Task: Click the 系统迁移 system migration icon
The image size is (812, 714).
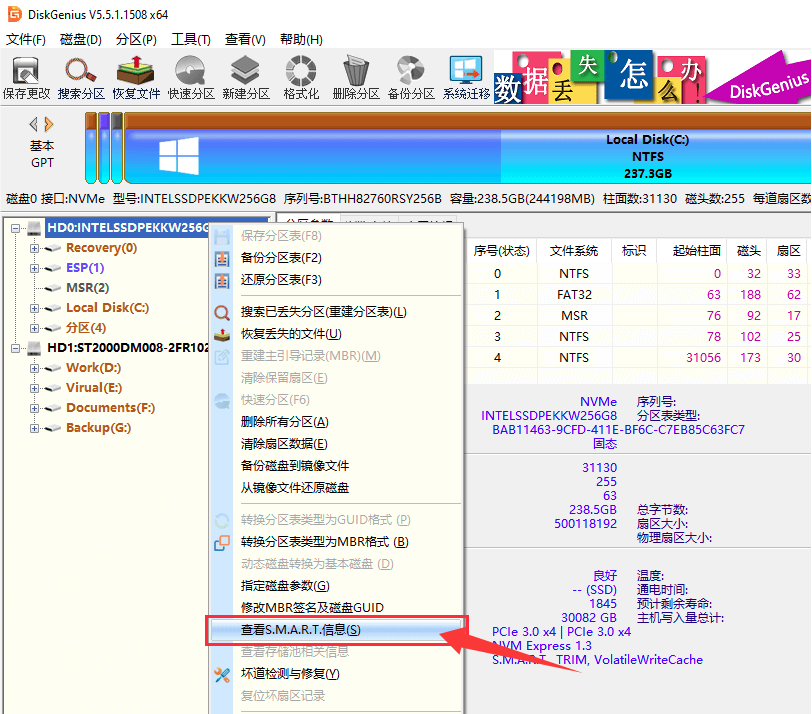Action: tap(466, 77)
